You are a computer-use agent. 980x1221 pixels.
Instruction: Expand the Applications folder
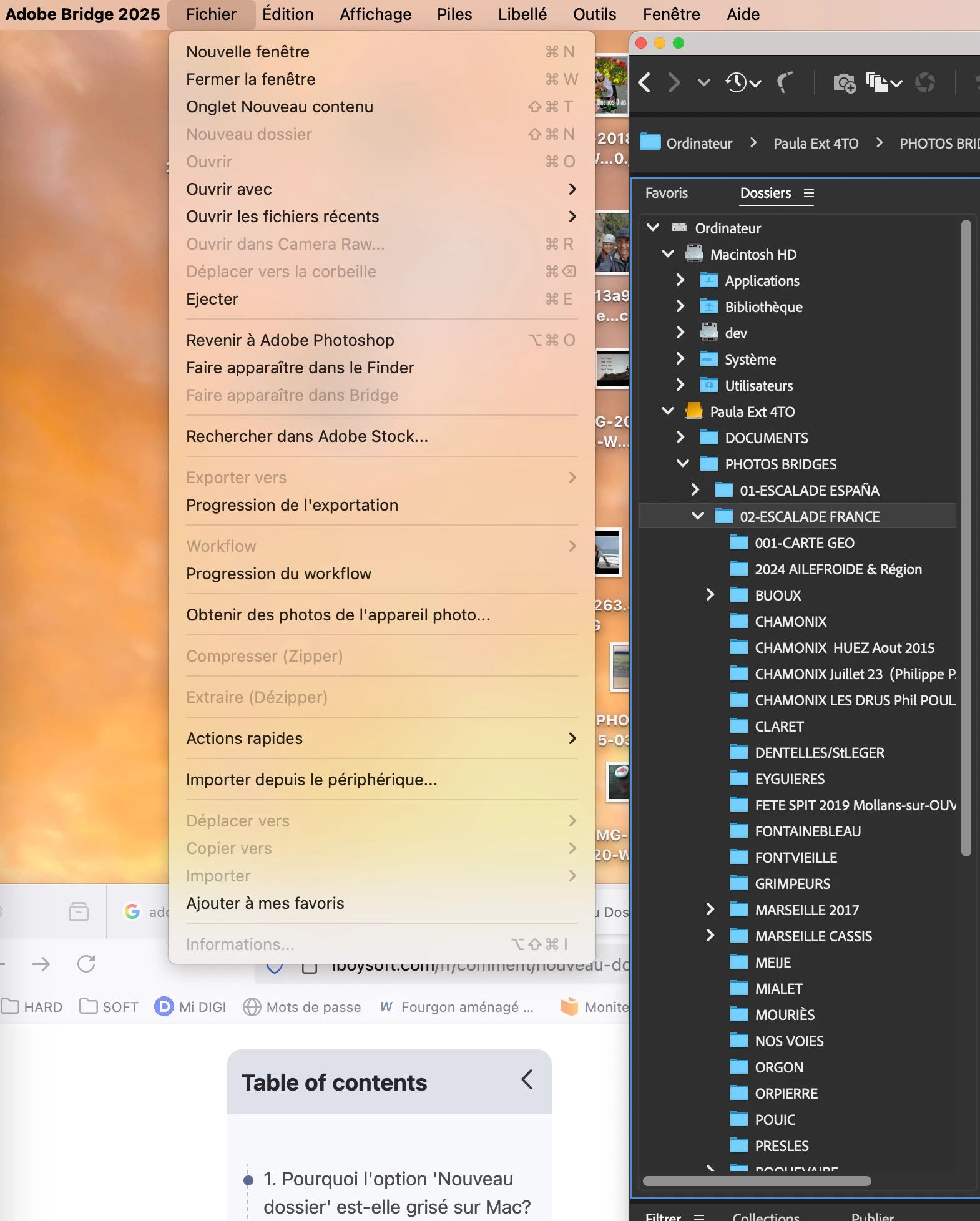point(680,280)
